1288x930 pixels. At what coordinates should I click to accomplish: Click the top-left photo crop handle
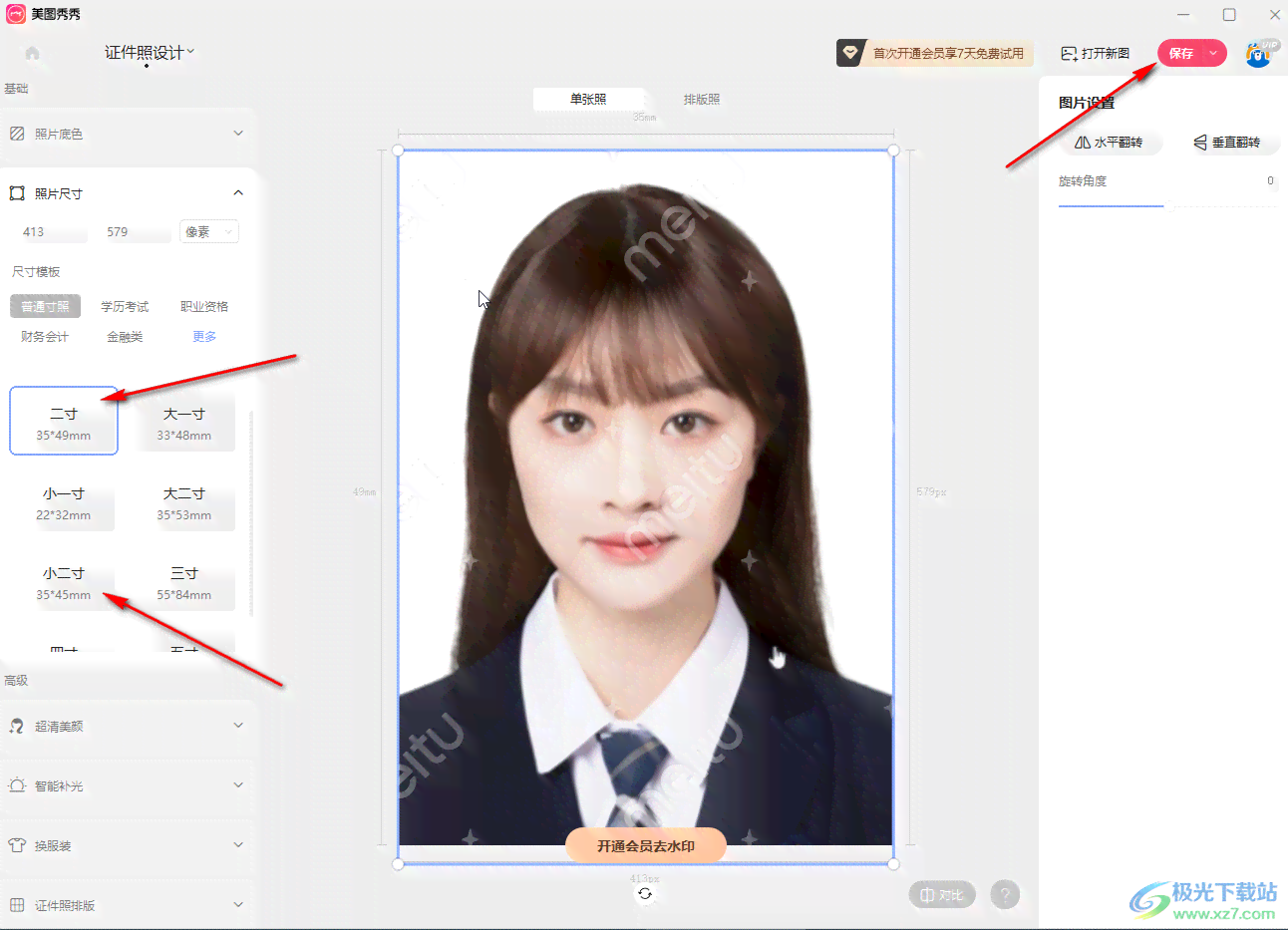[398, 151]
